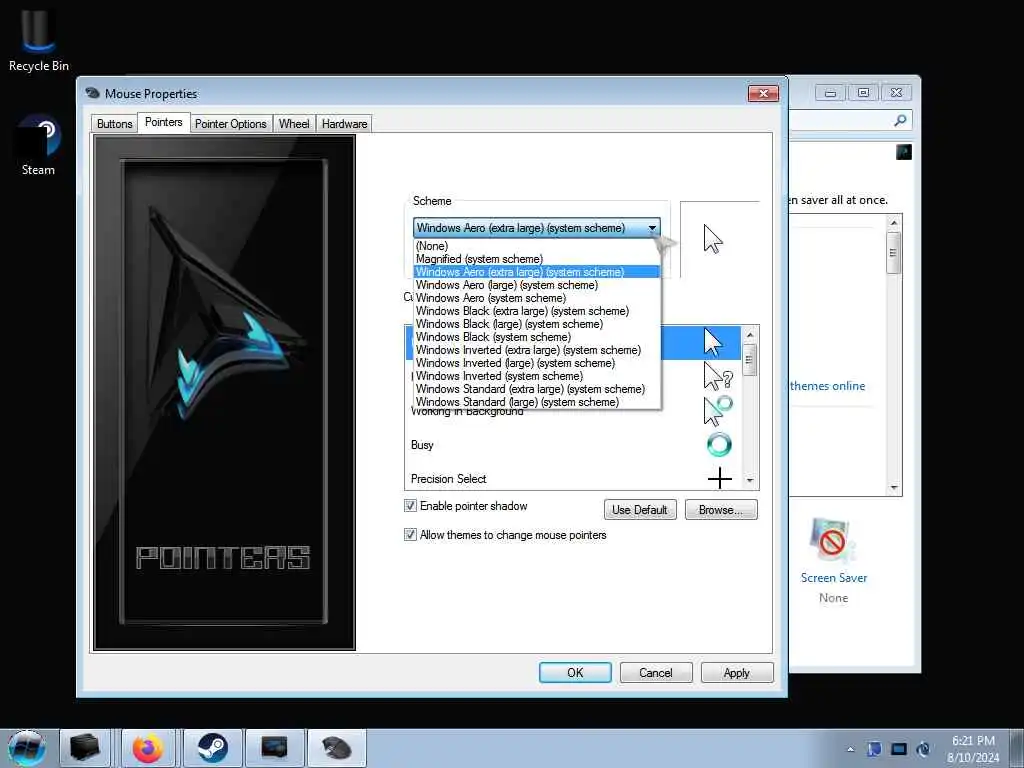
Task: Click the Apply button
Action: (737, 673)
